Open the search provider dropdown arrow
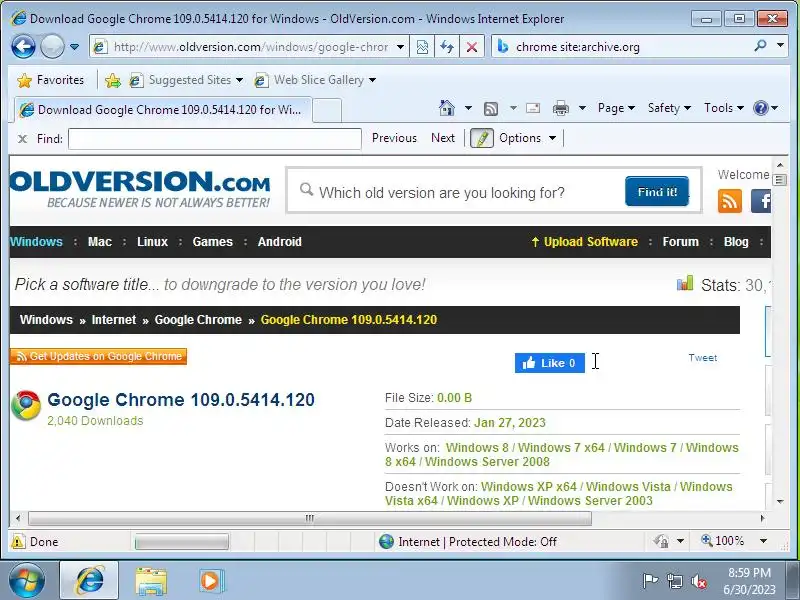 [x=780, y=46]
